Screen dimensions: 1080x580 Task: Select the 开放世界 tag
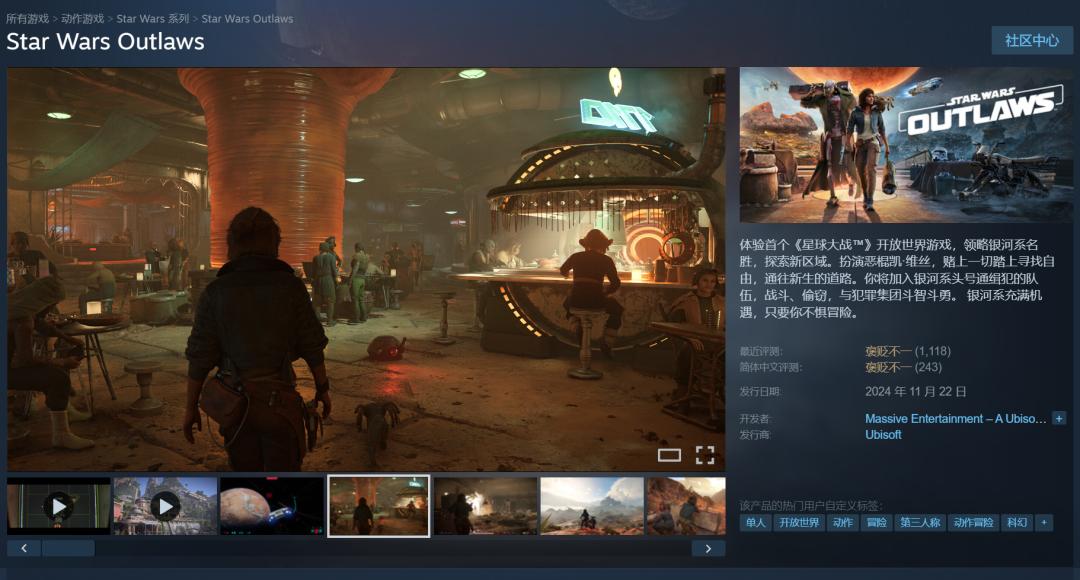[799, 523]
